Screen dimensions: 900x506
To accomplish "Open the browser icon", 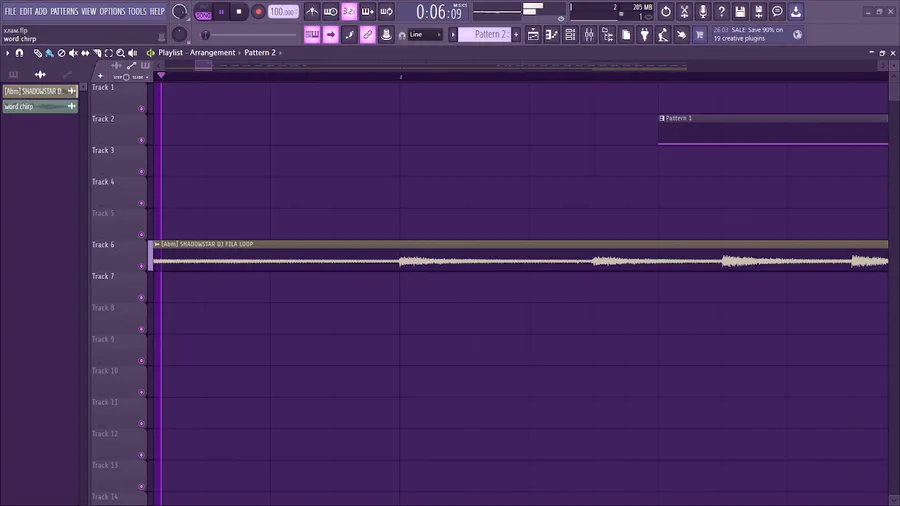I will tap(607, 34).
